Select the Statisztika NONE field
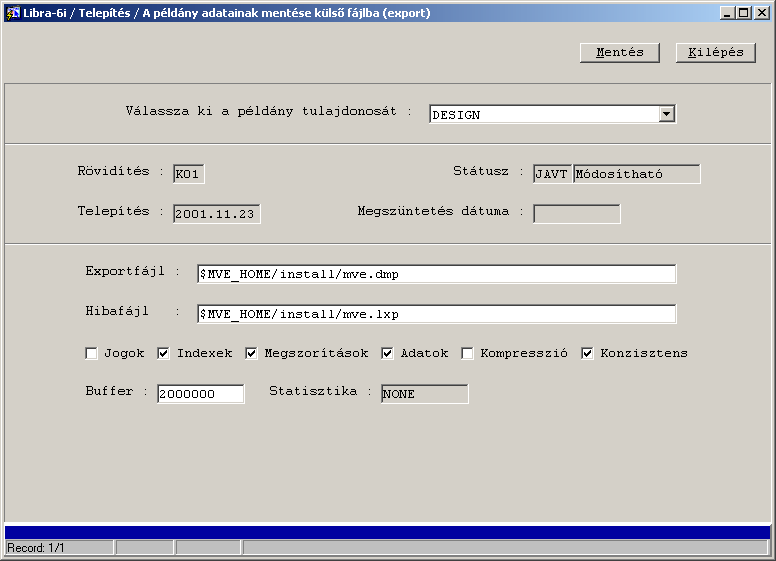Viewport: 776px width, 561px height. pyautogui.click(x=425, y=394)
